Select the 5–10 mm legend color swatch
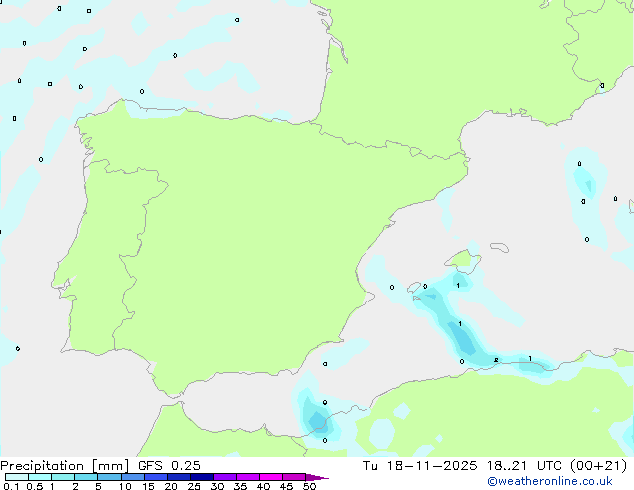Image resolution: width=634 pixels, height=490 pixels. tap(109, 477)
